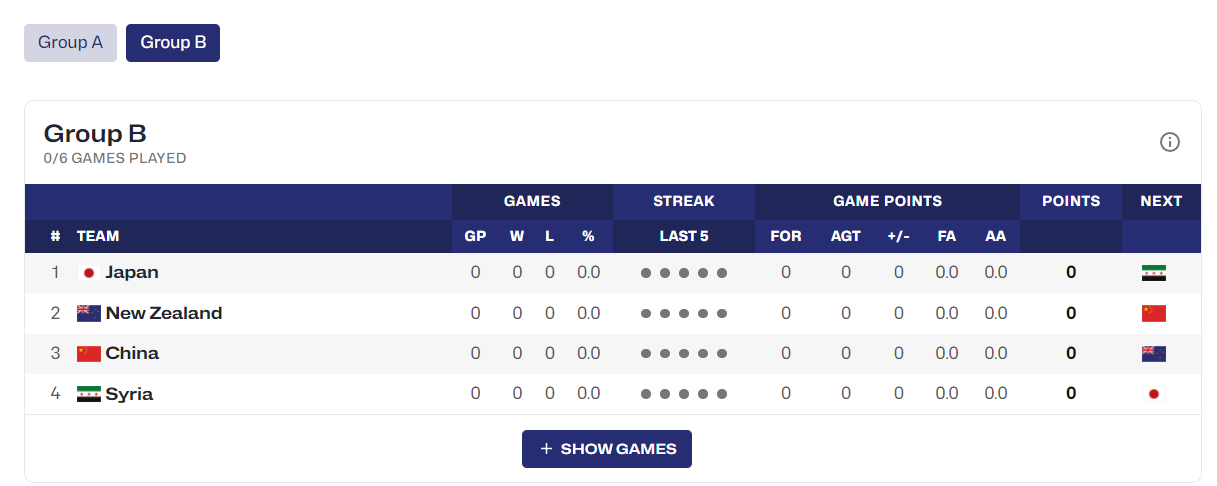
Task: Click New Zealand flag in China's Next column
Action: pos(1153,354)
